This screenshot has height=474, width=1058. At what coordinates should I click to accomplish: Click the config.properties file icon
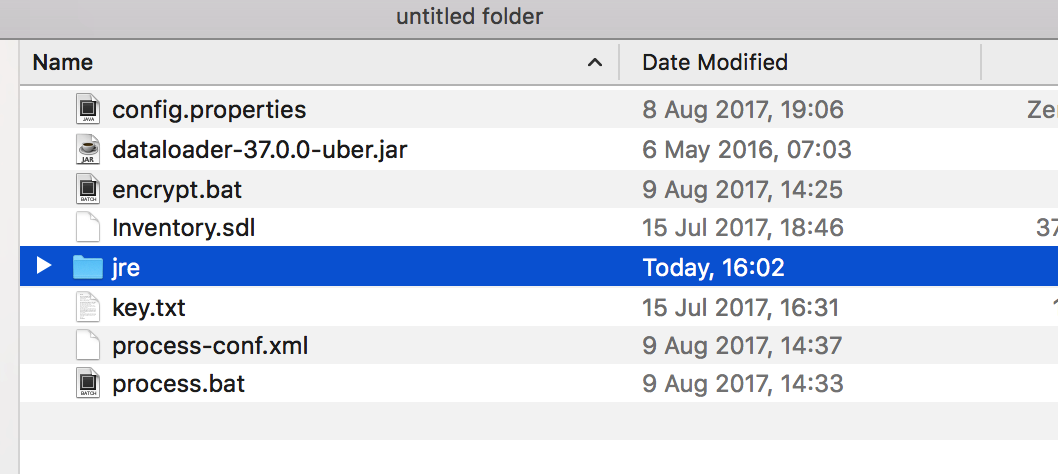[88, 109]
